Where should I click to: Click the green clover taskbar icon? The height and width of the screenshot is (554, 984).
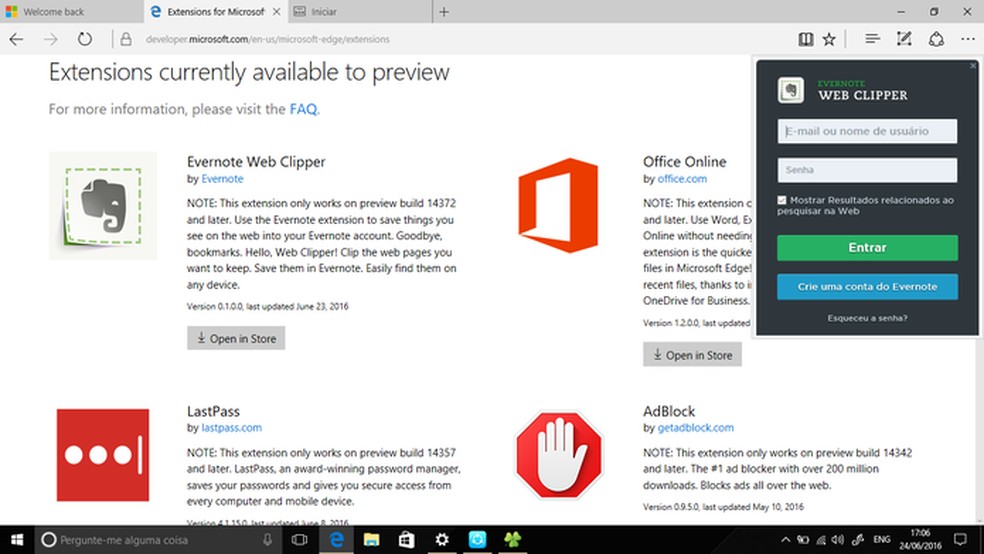point(513,540)
